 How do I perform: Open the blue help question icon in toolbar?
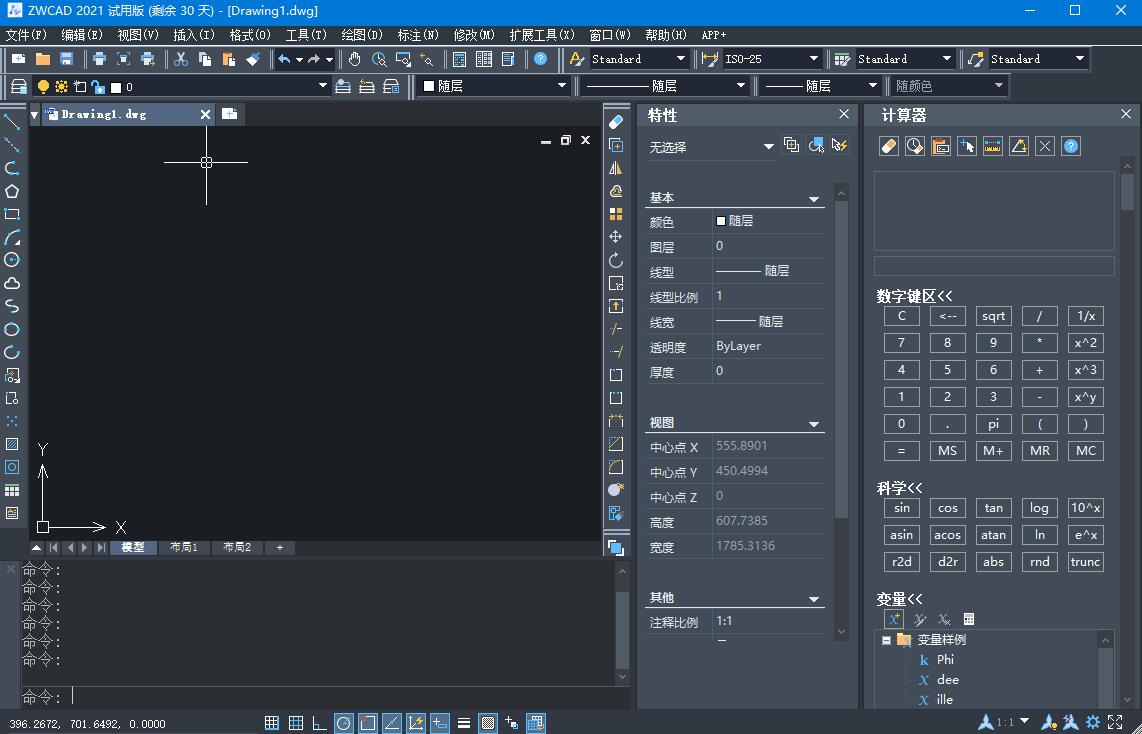click(540, 59)
